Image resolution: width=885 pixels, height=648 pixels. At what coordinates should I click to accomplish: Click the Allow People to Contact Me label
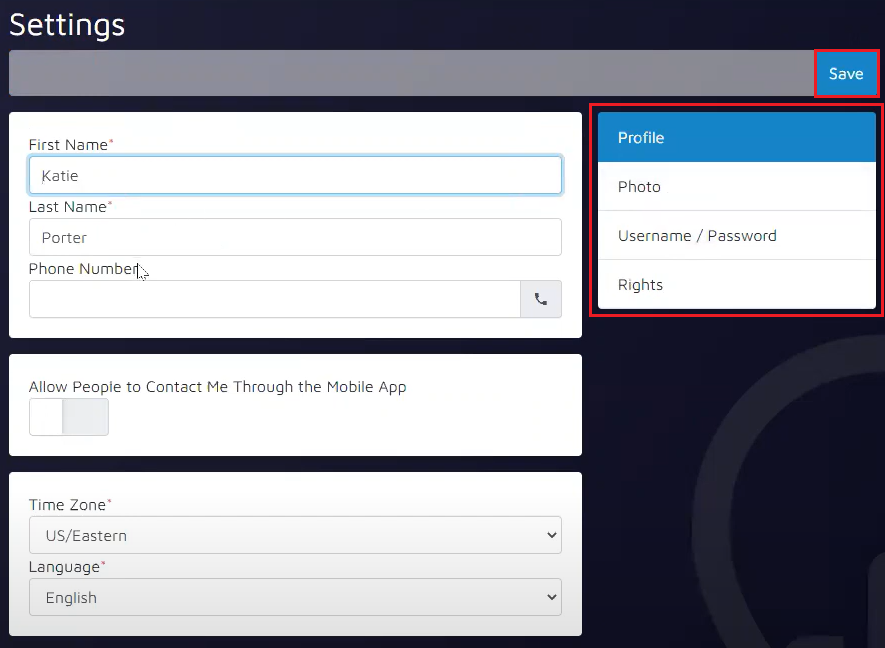click(217, 387)
